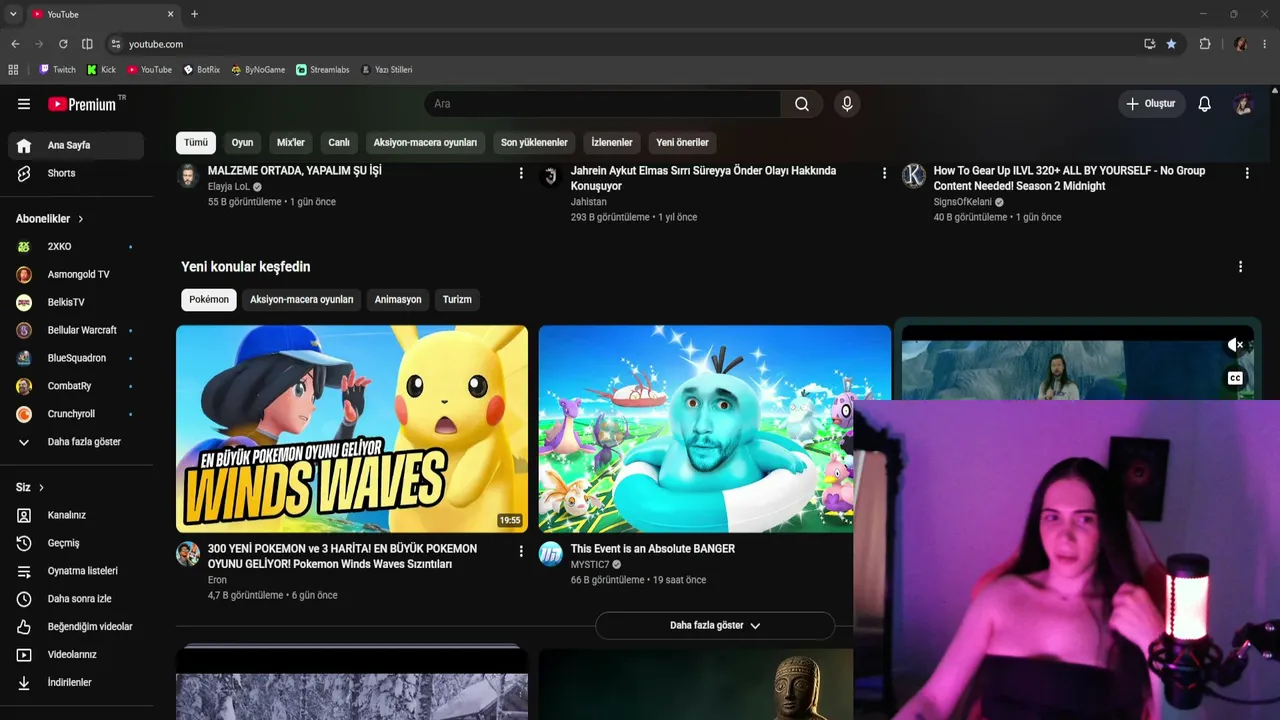Open Chrome tab search dropdown

coord(13,14)
